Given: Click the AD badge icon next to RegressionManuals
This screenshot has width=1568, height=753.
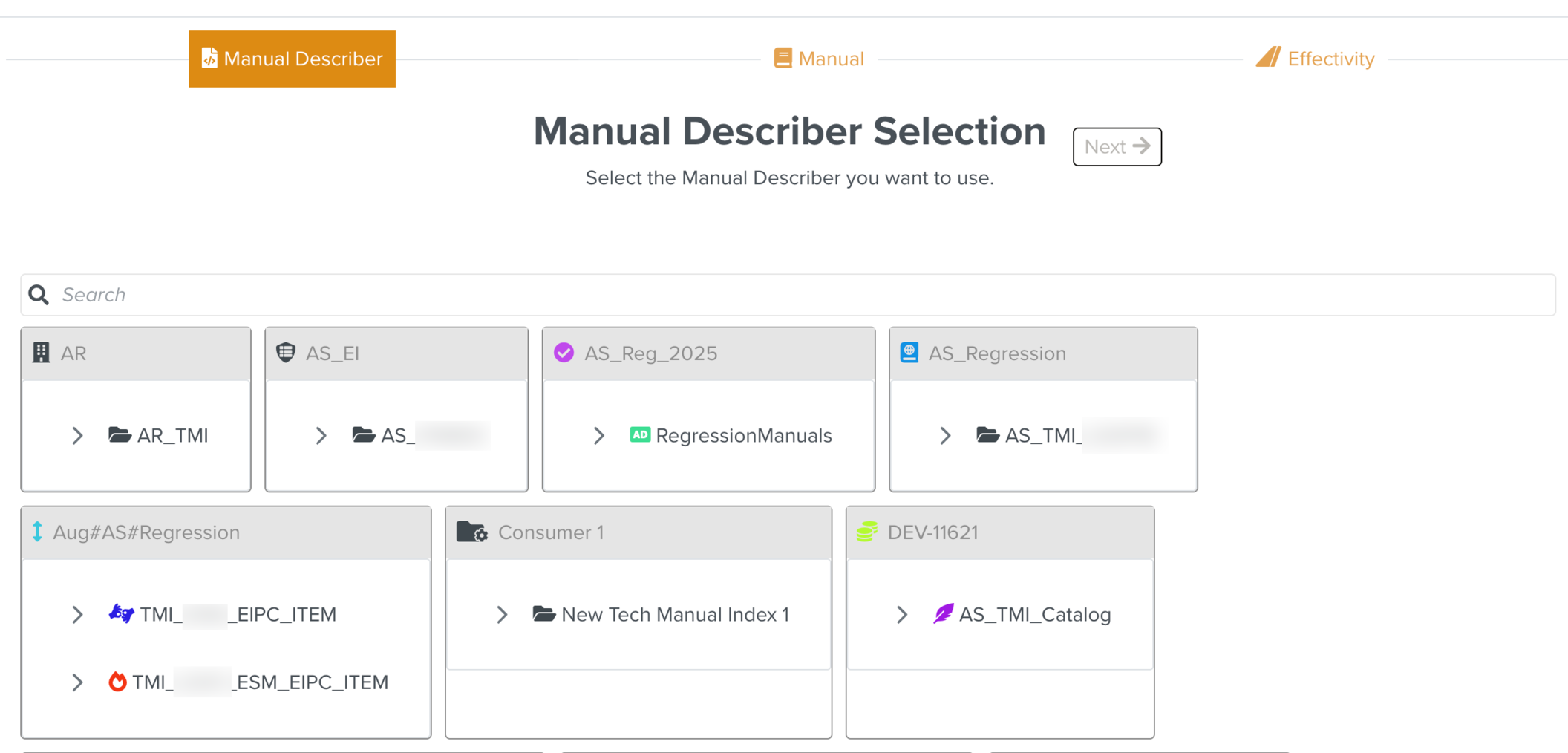Looking at the screenshot, I should pos(639,436).
